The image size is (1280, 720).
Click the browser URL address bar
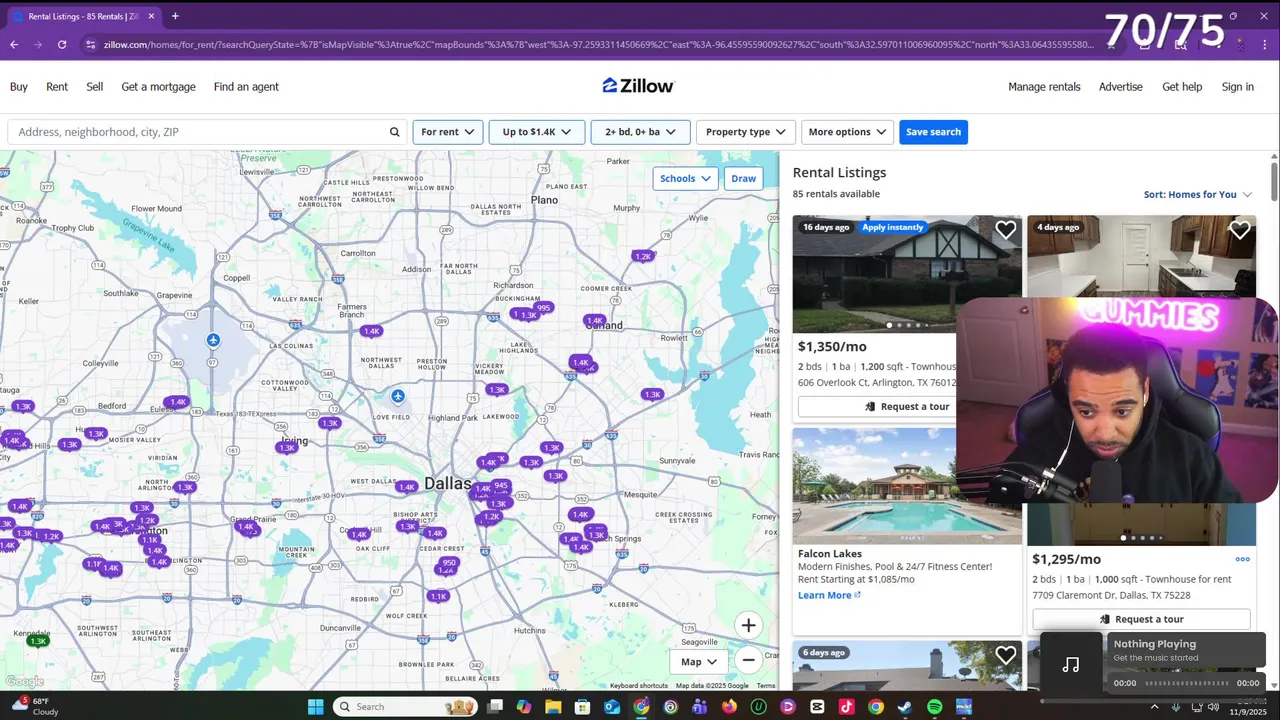point(598,45)
